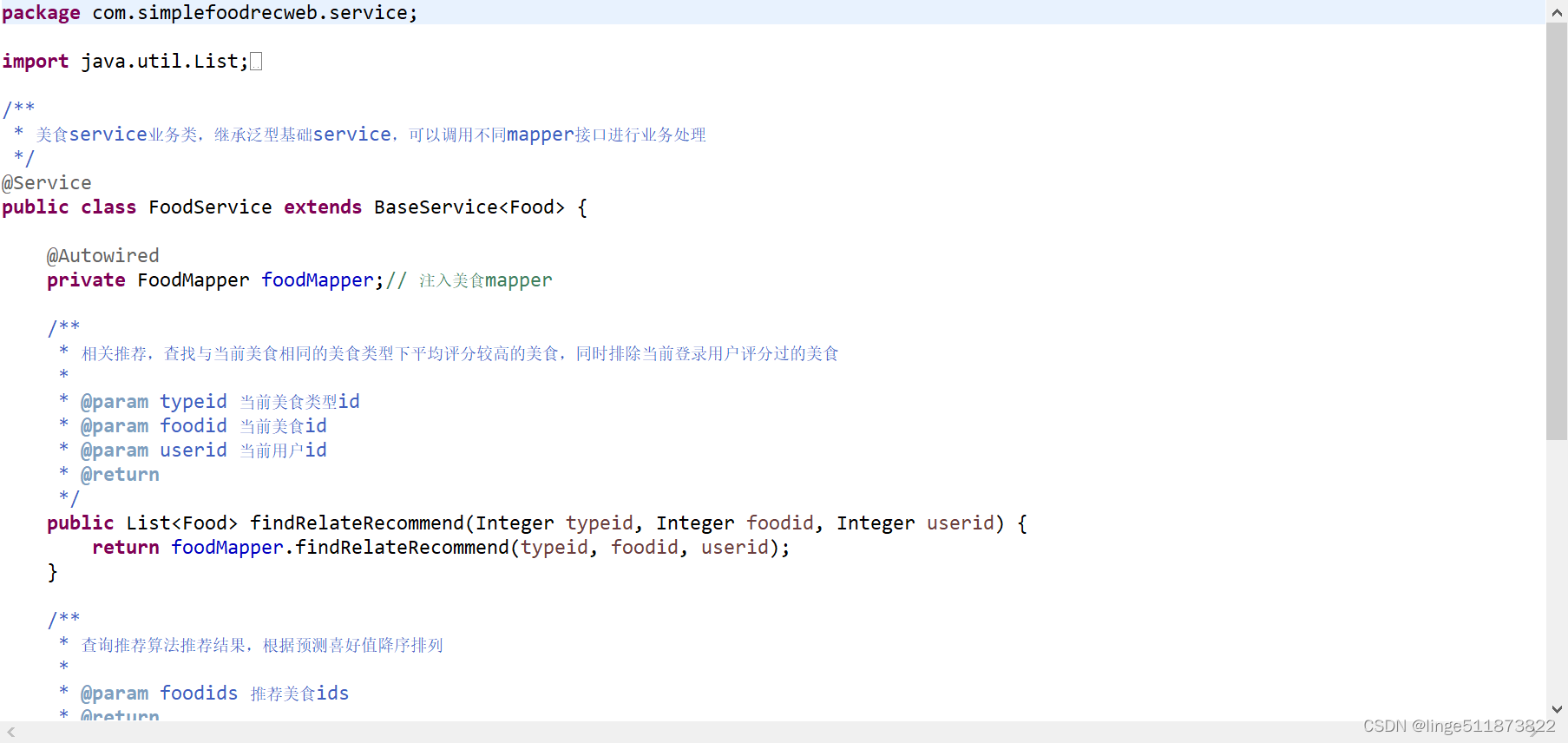Click com.simplefoodrecweb.service package name
Image resolution: width=1568 pixels, height=743 pixels.
point(250,13)
